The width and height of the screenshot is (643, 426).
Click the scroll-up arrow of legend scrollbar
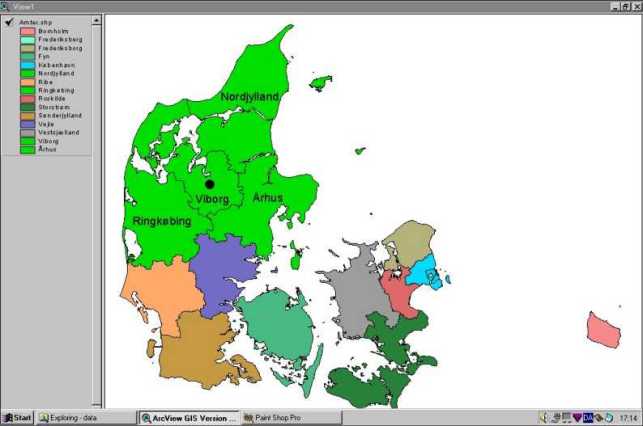pos(96,21)
